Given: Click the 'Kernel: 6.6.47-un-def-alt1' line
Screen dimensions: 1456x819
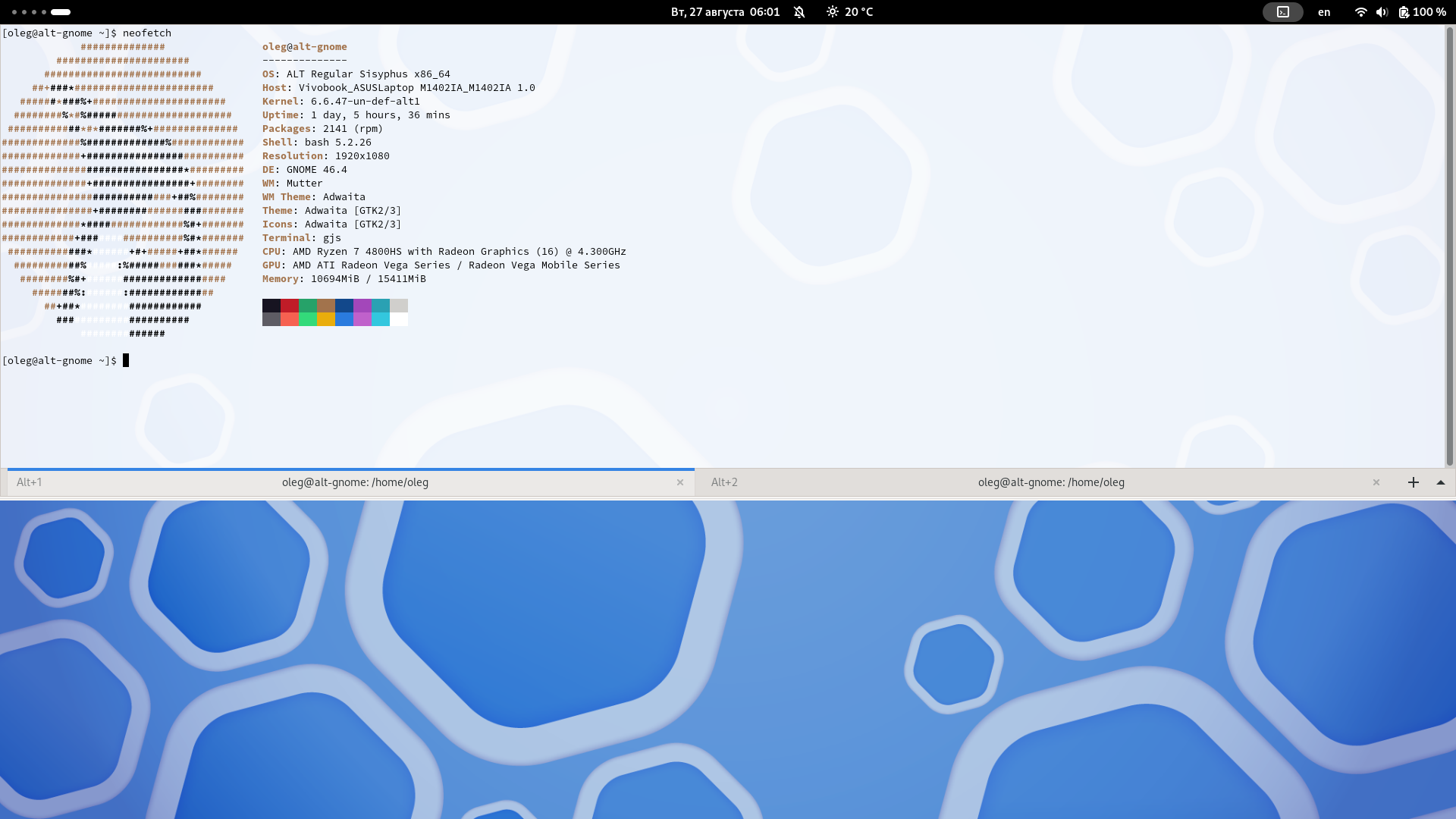Looking at the screenshot, I should coord(341,102).
